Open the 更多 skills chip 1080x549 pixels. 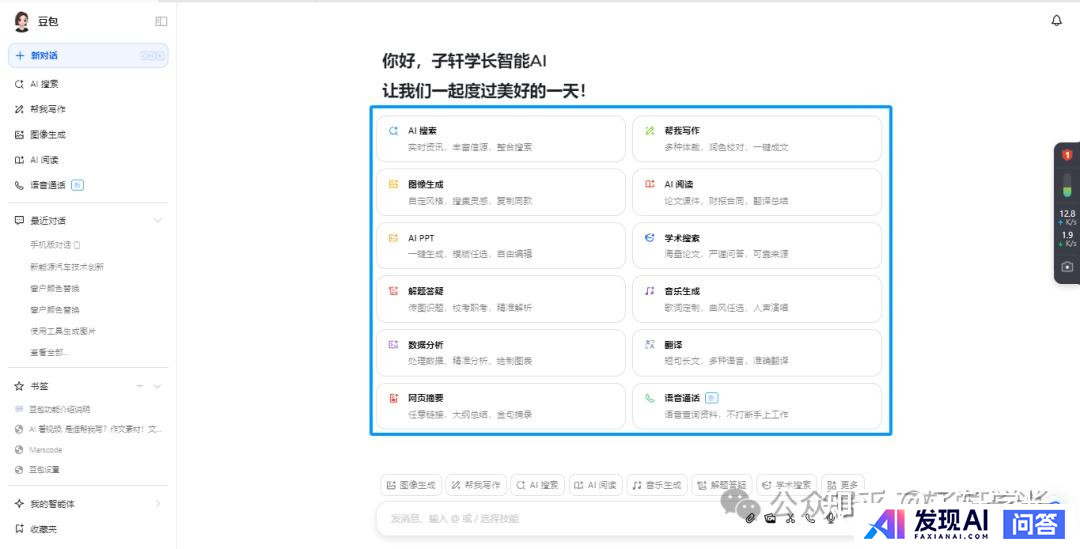point(843,485)
